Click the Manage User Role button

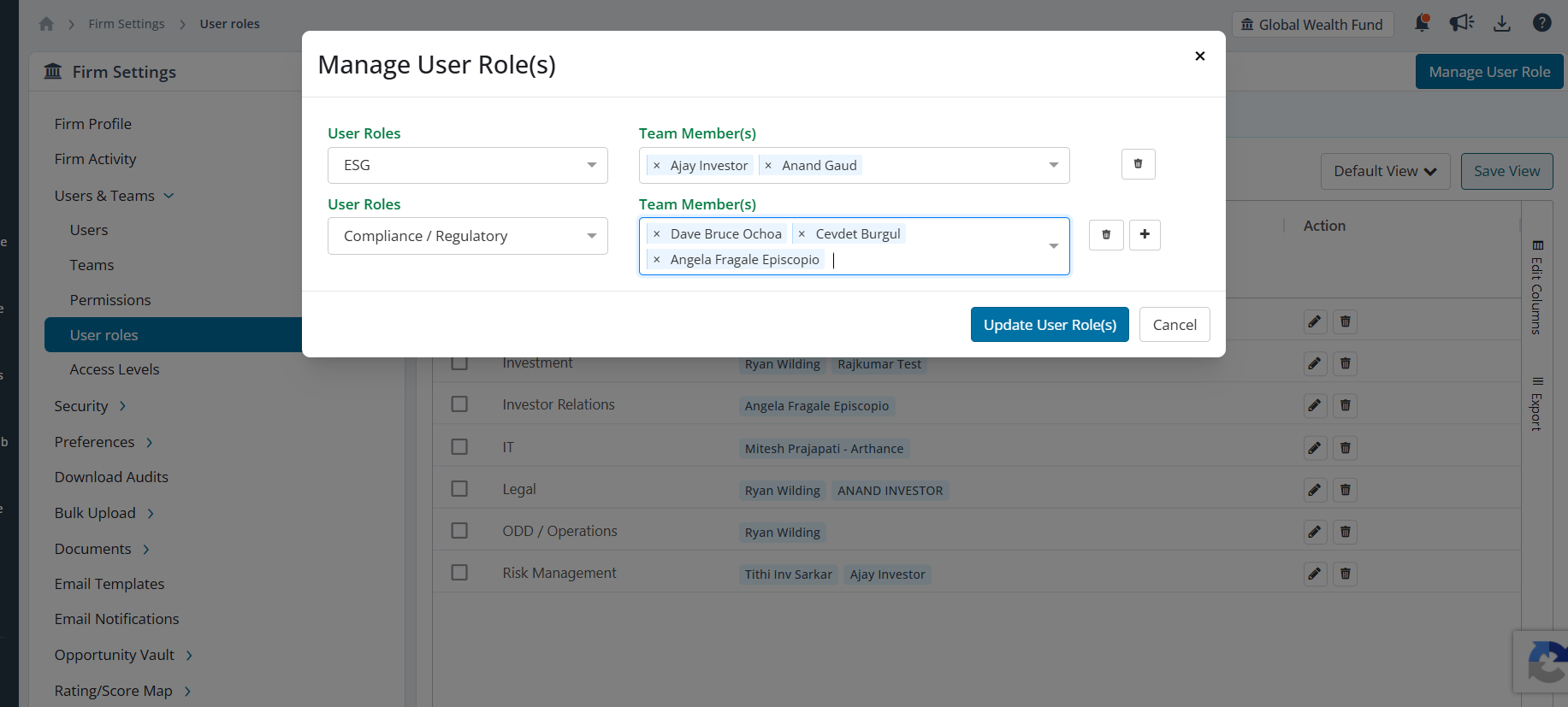pyautogui.click(x=1489, y=72)
